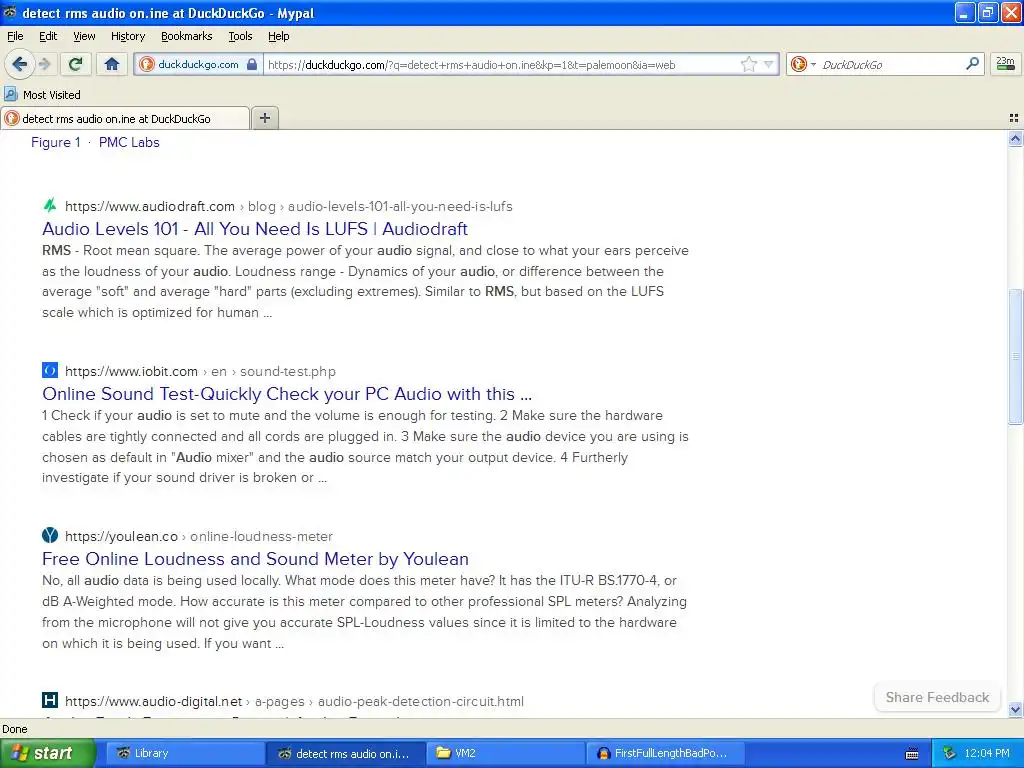Screen dimensions: 1024x768
Task: Switch to FirstFullLengthBadPo taskbar item
Action: click(x=667, y=753)
